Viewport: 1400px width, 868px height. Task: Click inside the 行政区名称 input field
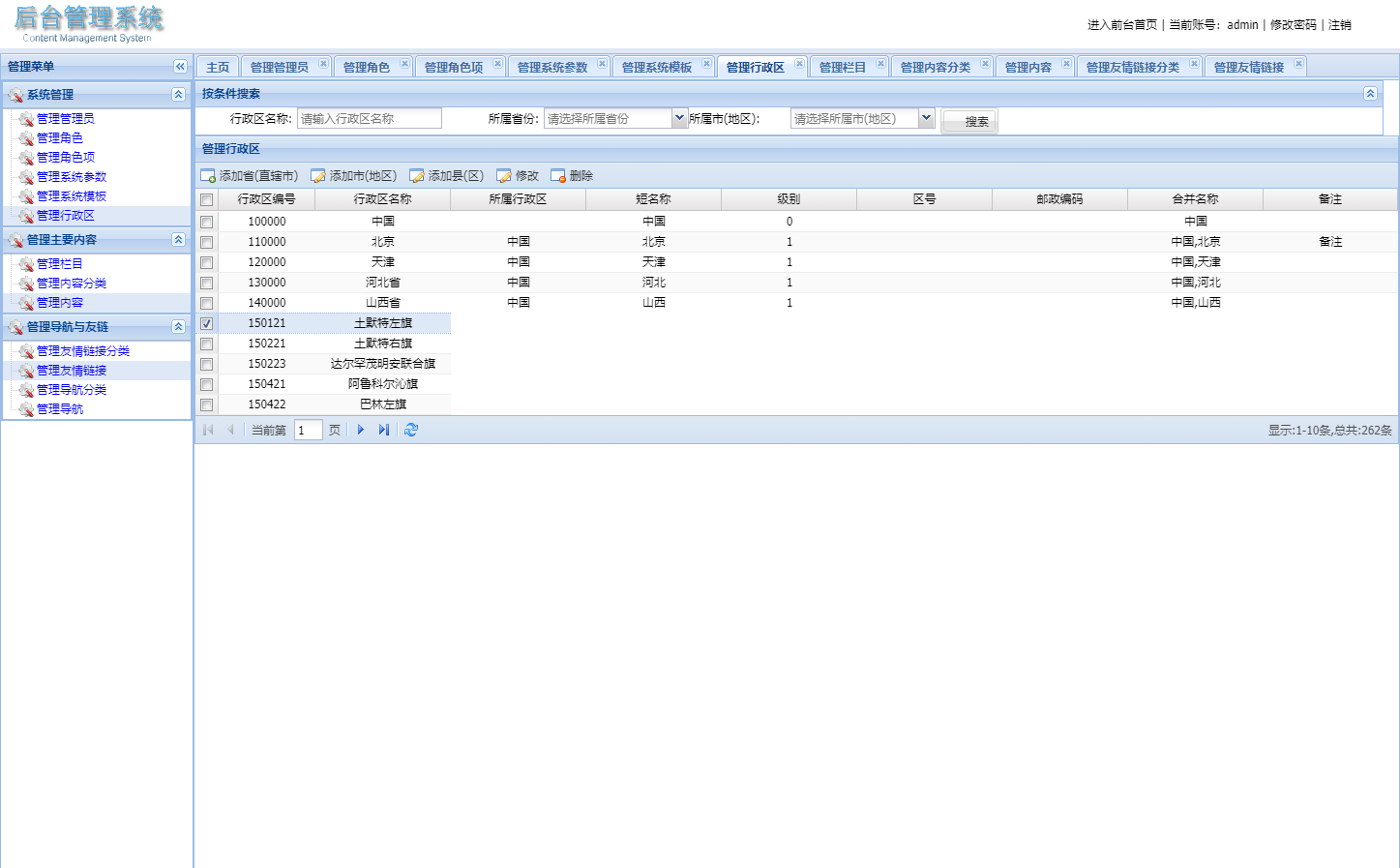point(368,117)
